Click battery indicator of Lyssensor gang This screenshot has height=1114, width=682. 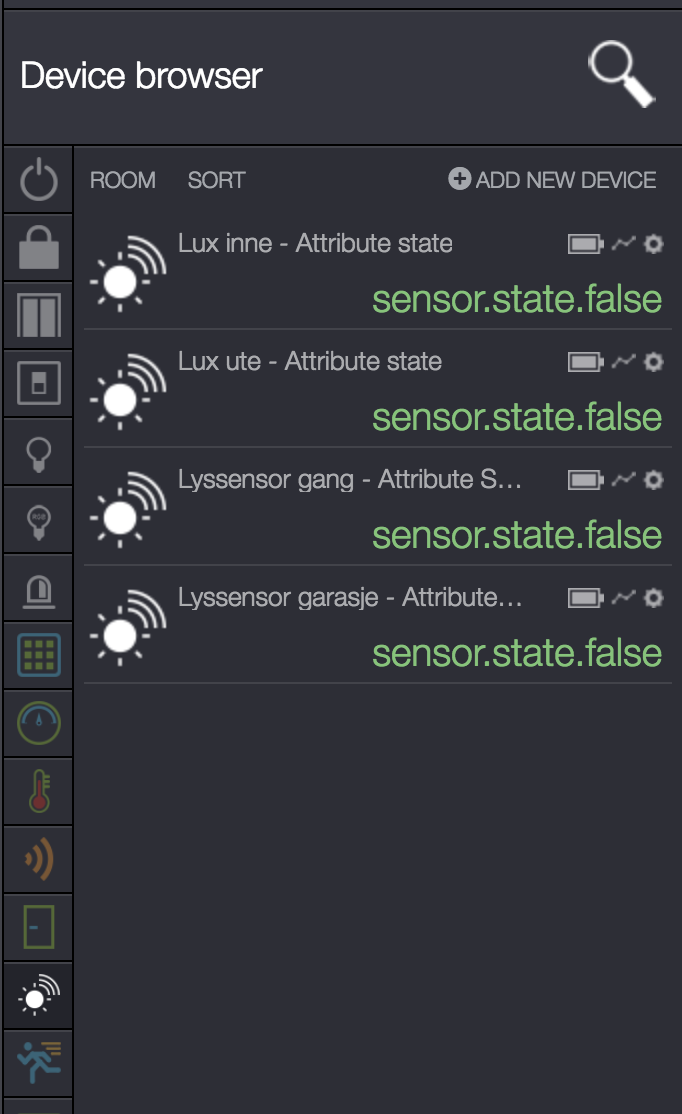(586, 480)
